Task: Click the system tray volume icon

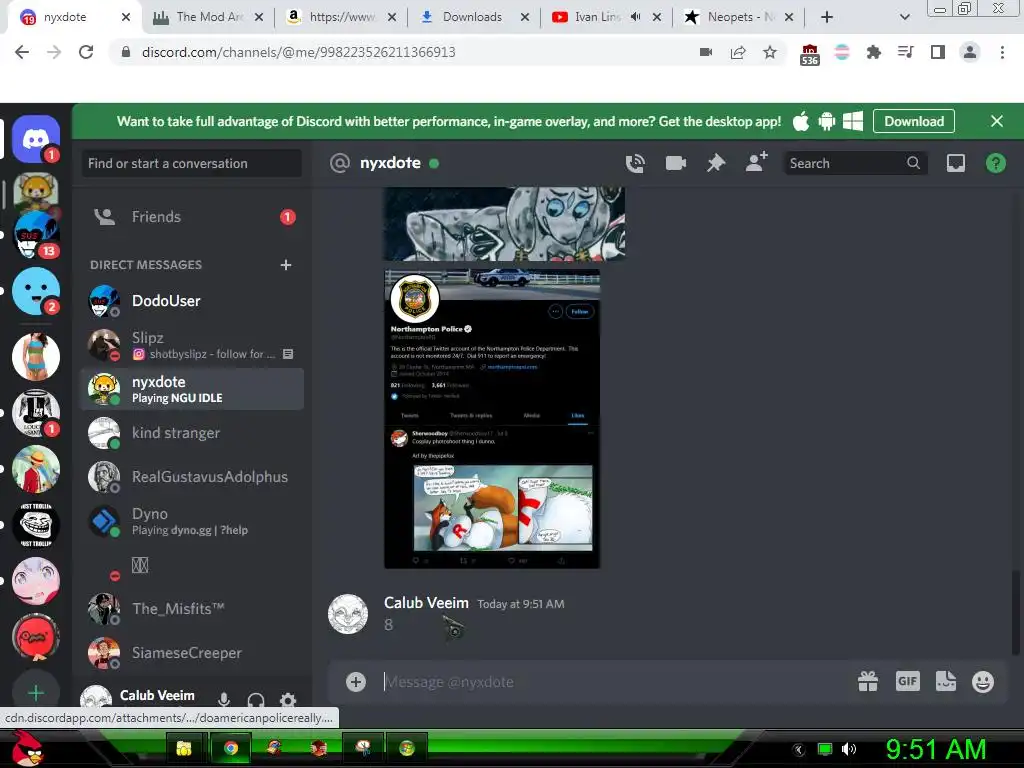Action: (x=848, y=749)
